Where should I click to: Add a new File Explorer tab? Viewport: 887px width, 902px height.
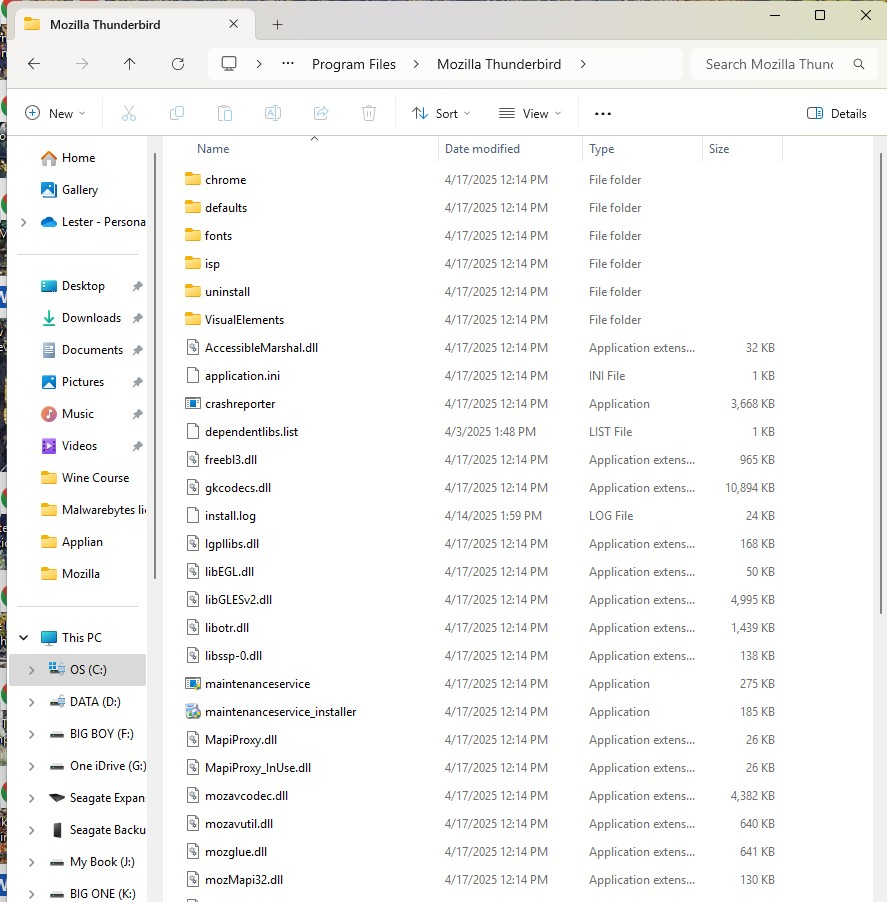tap(277, 24)
